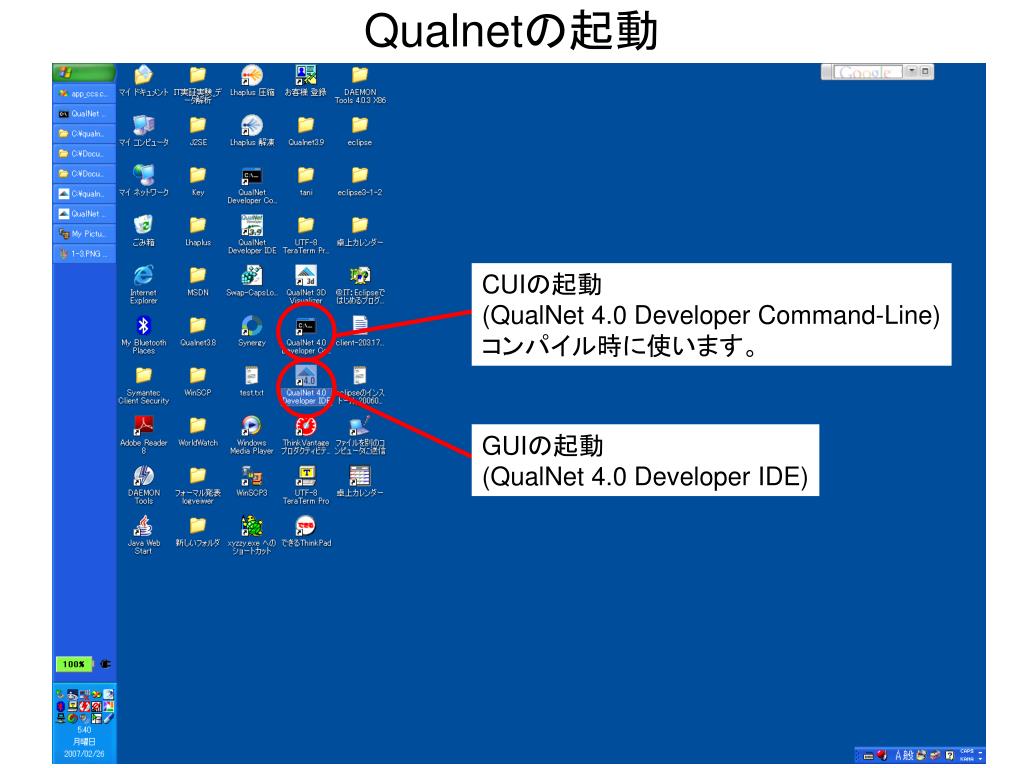The width and height of the screenshot is (1024, 768).
Task: Launch できるThinkPad shortcut
Action: 306,532
